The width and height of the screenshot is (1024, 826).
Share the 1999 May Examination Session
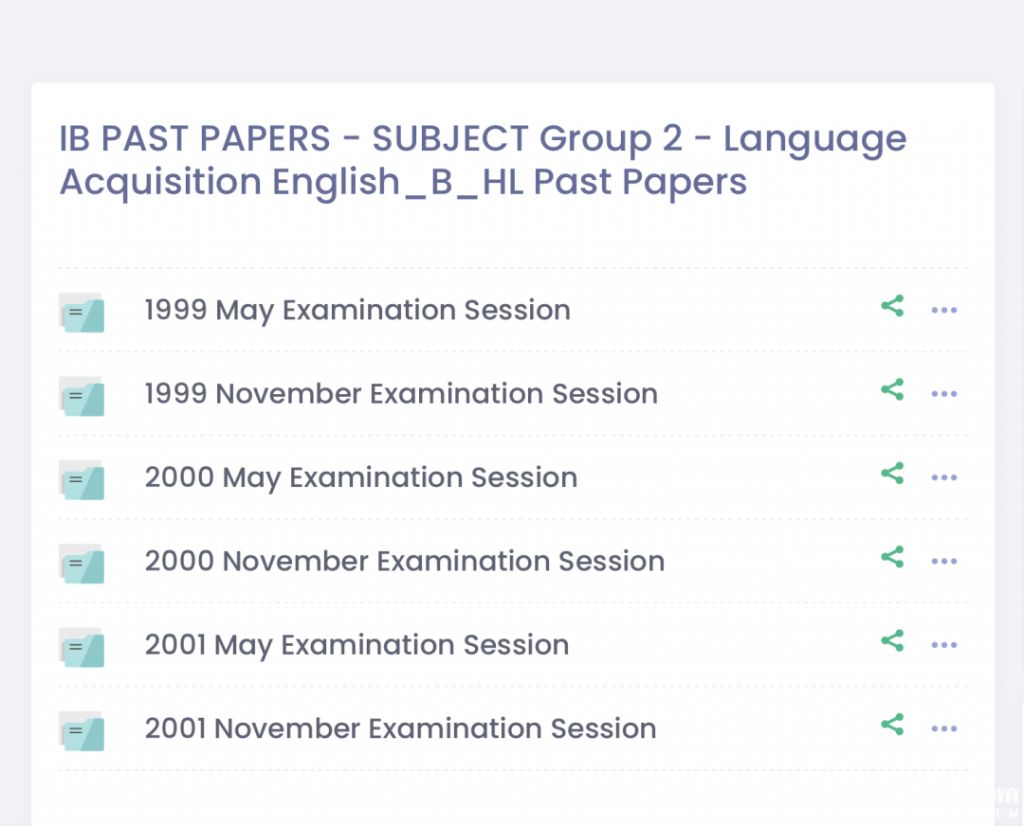point(892,307)
